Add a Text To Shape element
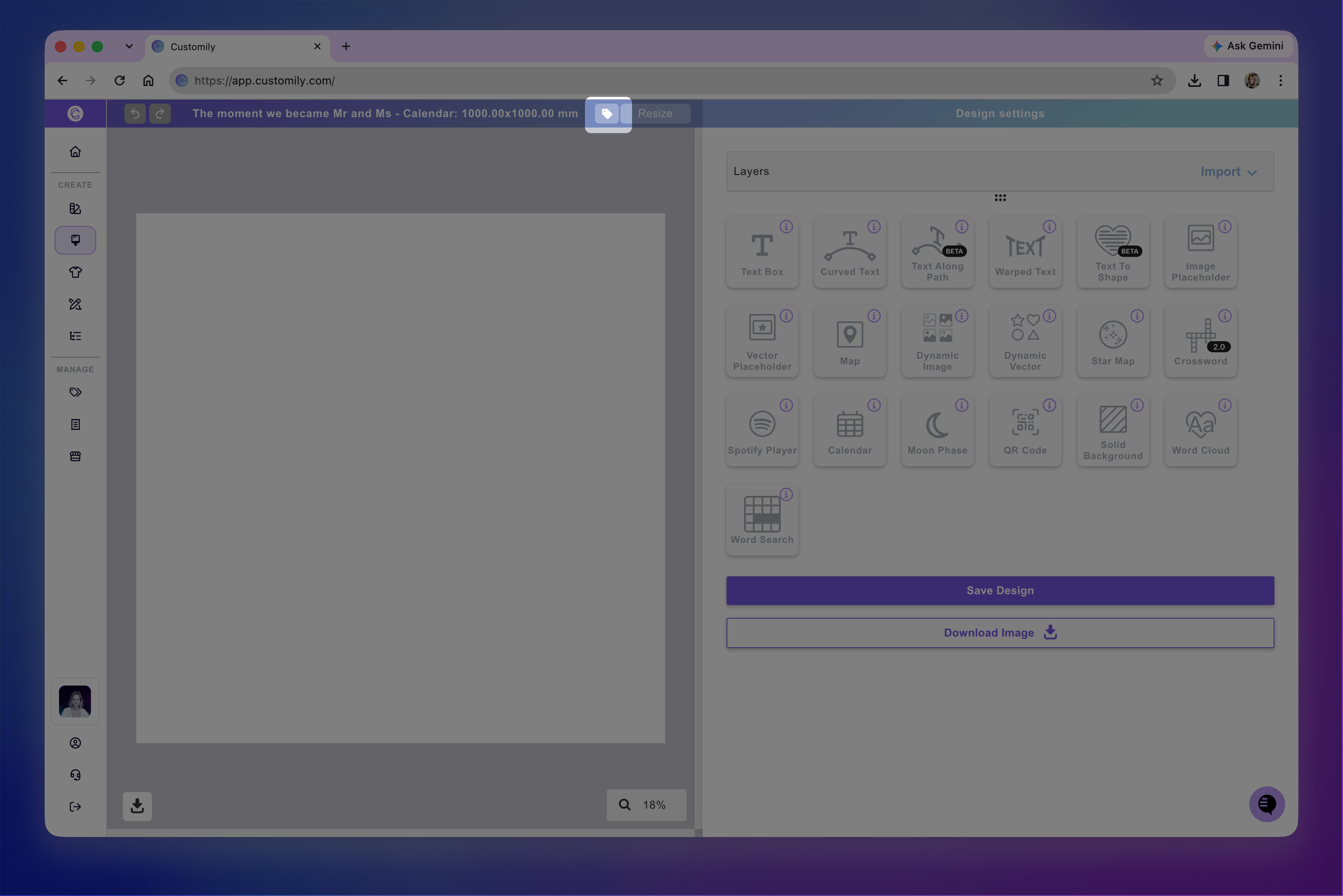Image resolution: width=1343 pixels, height=896 pixels. (x=1113, y=252)
